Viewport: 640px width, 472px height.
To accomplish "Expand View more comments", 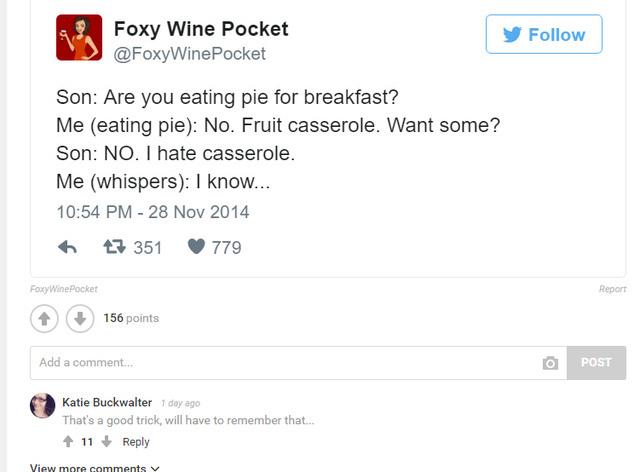I will [95, 467].
